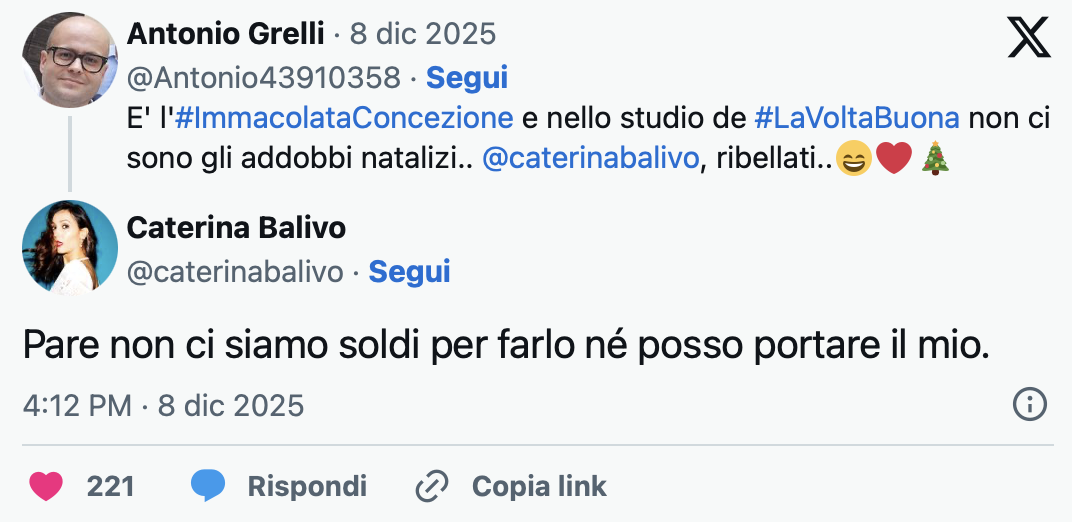This screenshot has height=522, width=1072.
Task: Open Antonio Grelli's profile picture
Action: click(70, 59)
